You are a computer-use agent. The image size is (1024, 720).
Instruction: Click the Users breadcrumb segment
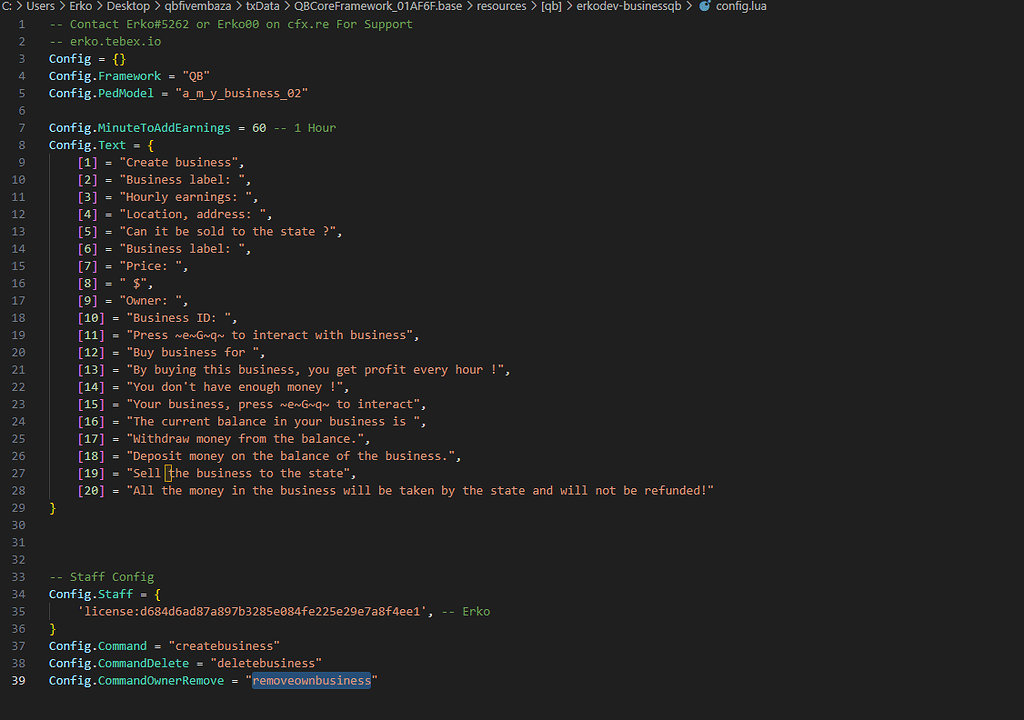coord(41,6)
